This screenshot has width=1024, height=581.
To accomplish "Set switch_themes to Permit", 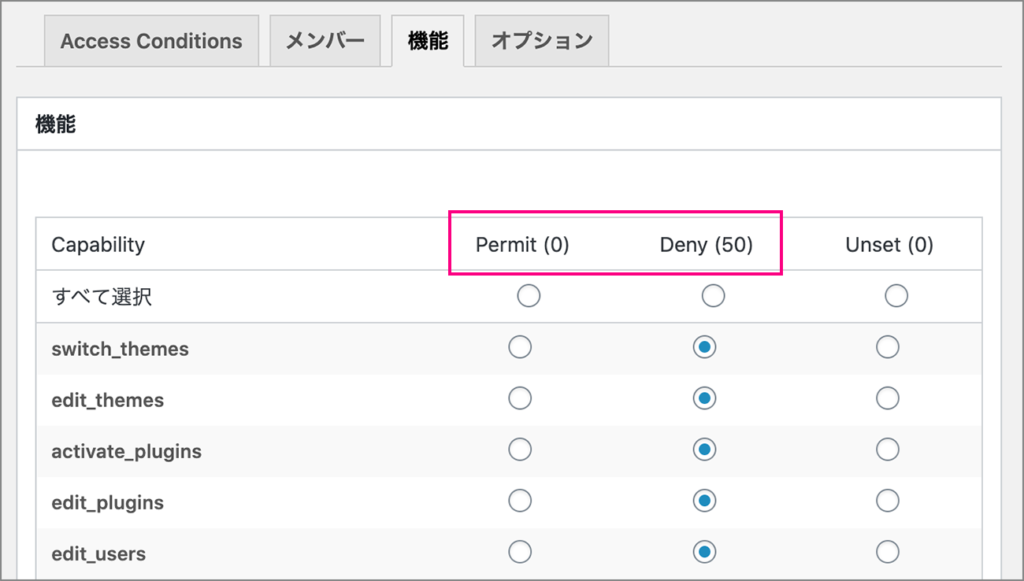I will (520, 347).
